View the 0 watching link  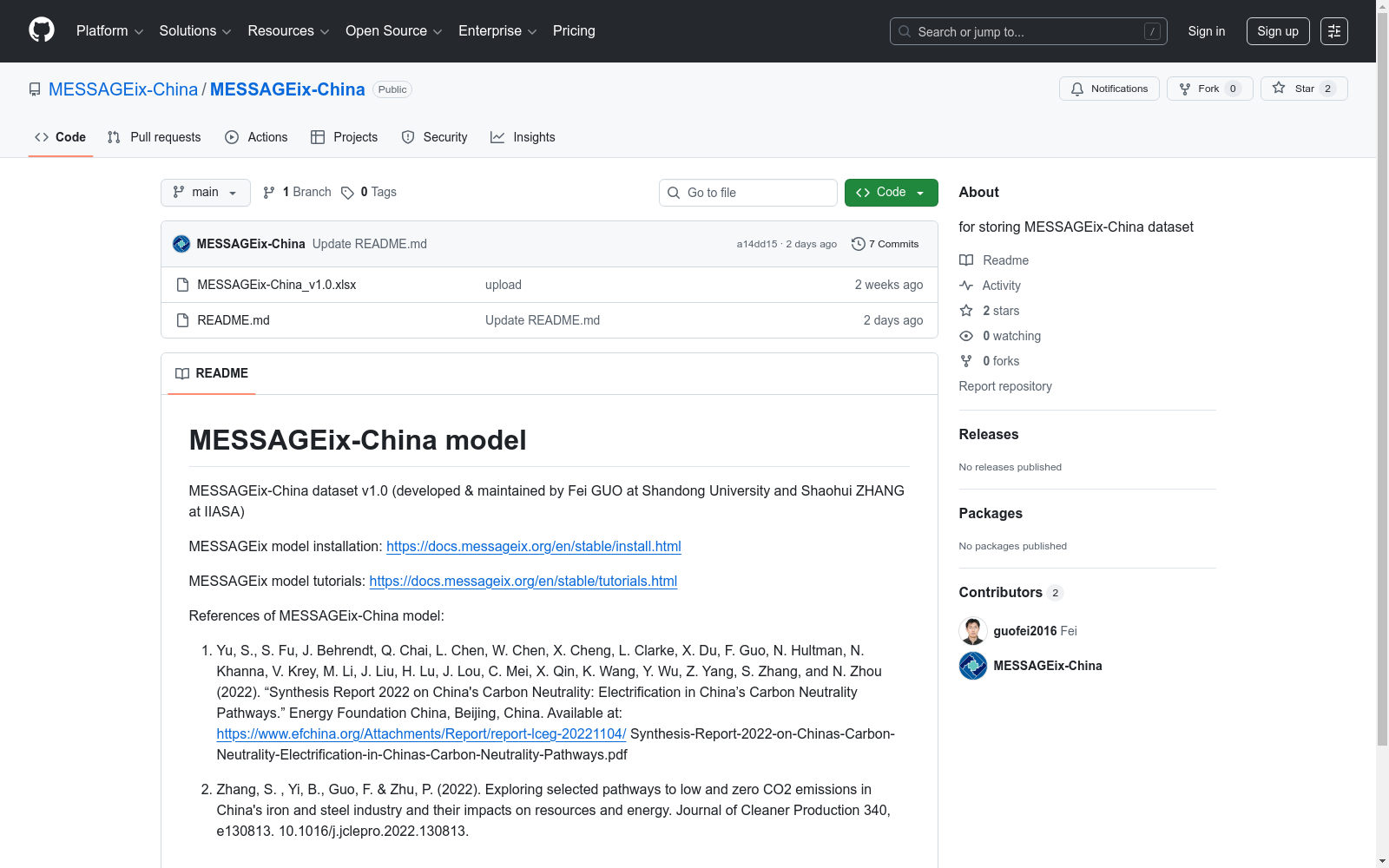pos(1000,336)
